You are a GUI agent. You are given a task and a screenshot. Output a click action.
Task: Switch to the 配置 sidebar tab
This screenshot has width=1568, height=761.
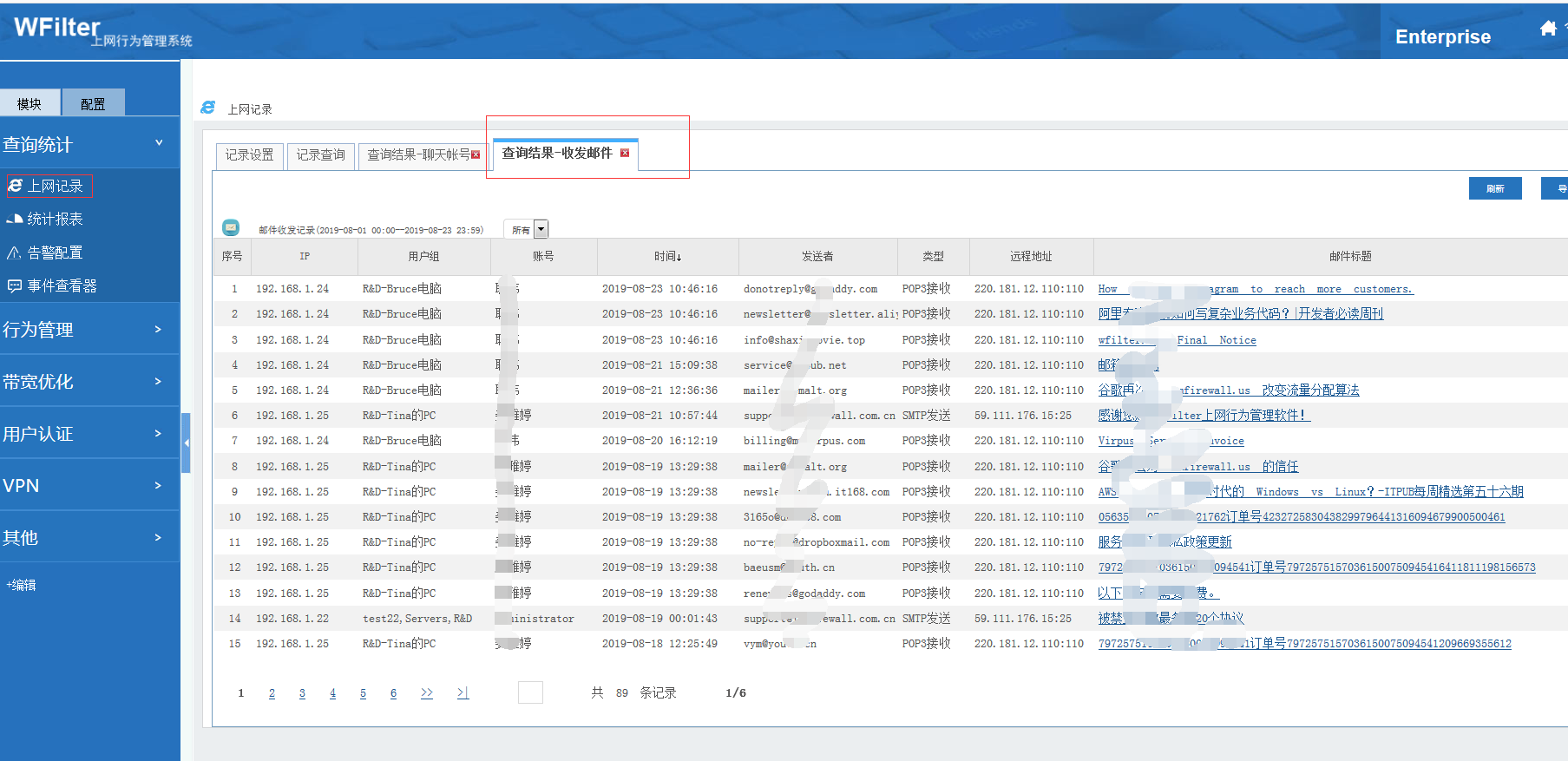(93, 103)
